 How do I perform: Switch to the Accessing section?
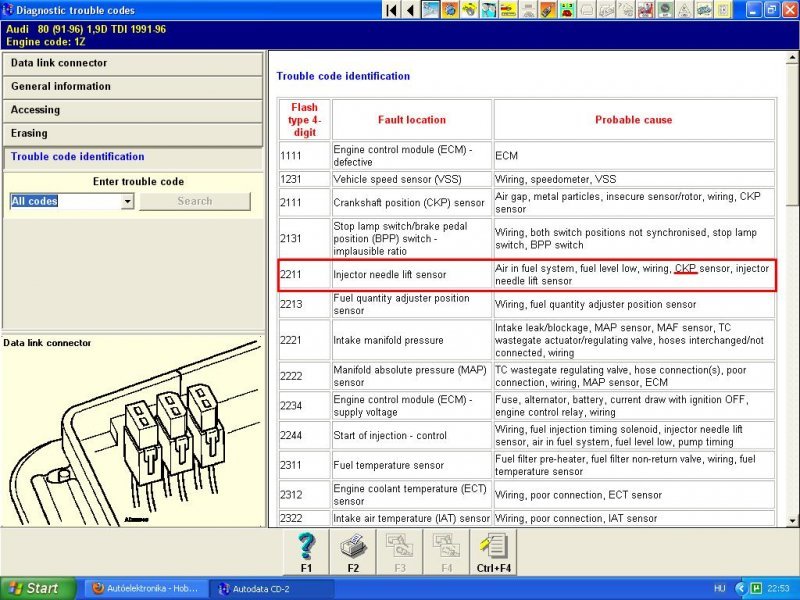(133, 110)
